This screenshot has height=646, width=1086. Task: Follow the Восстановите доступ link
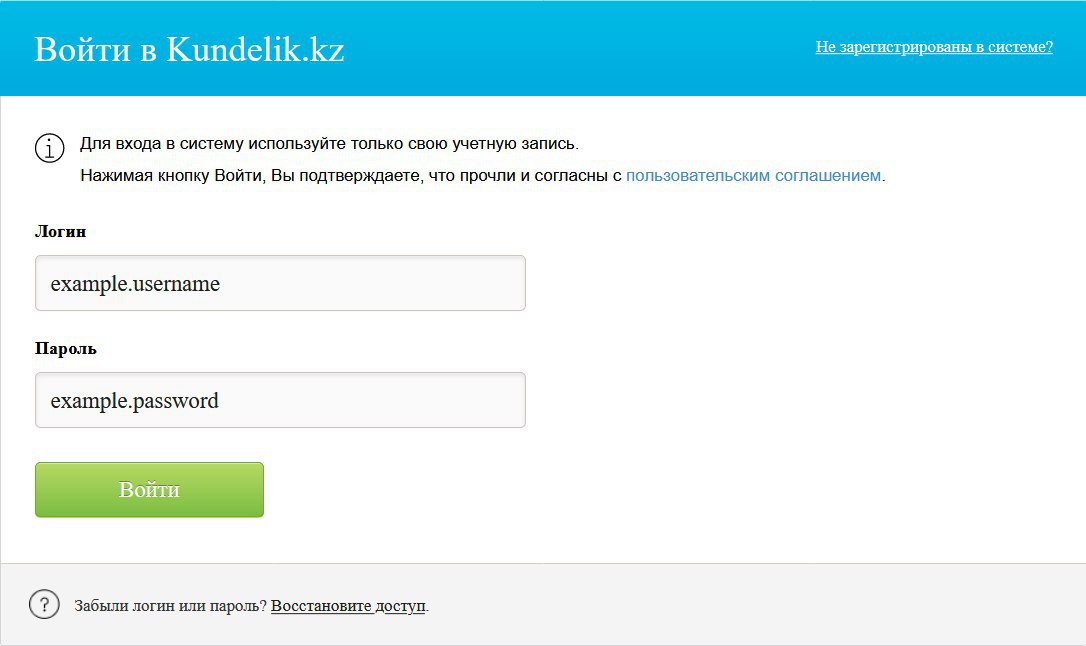348,605
